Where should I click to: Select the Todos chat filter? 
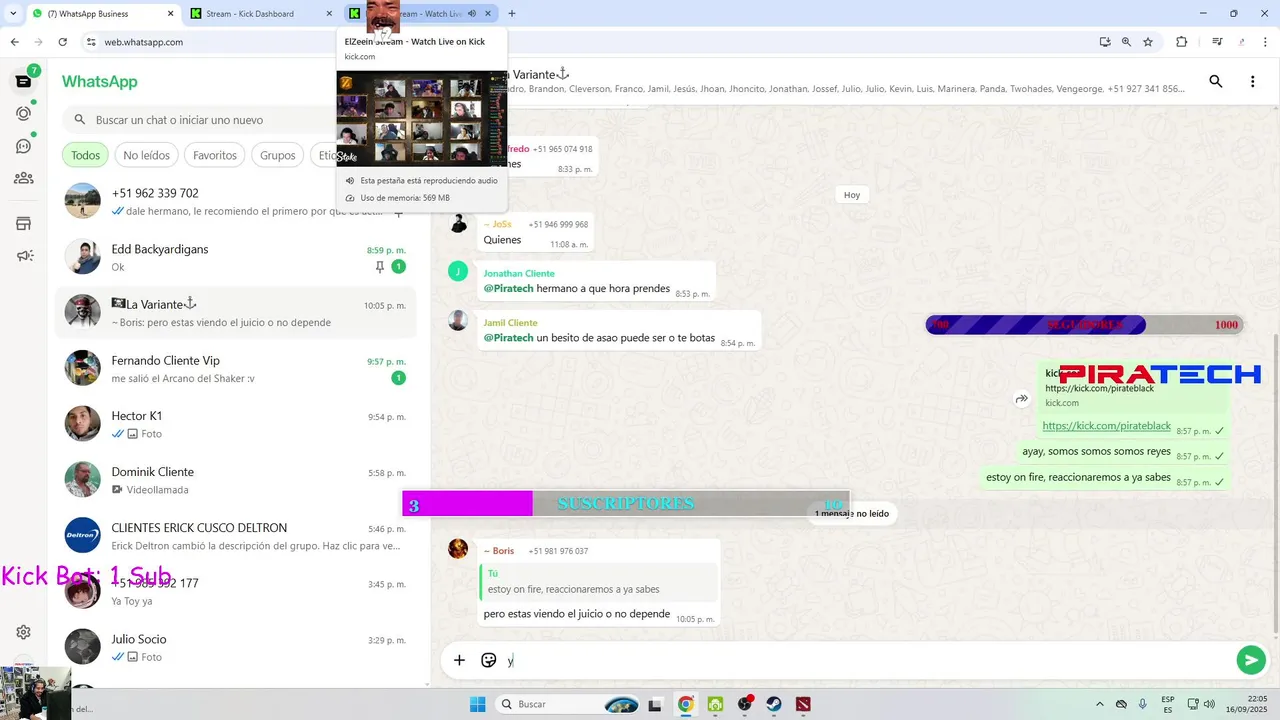click(x=85, y=155)
